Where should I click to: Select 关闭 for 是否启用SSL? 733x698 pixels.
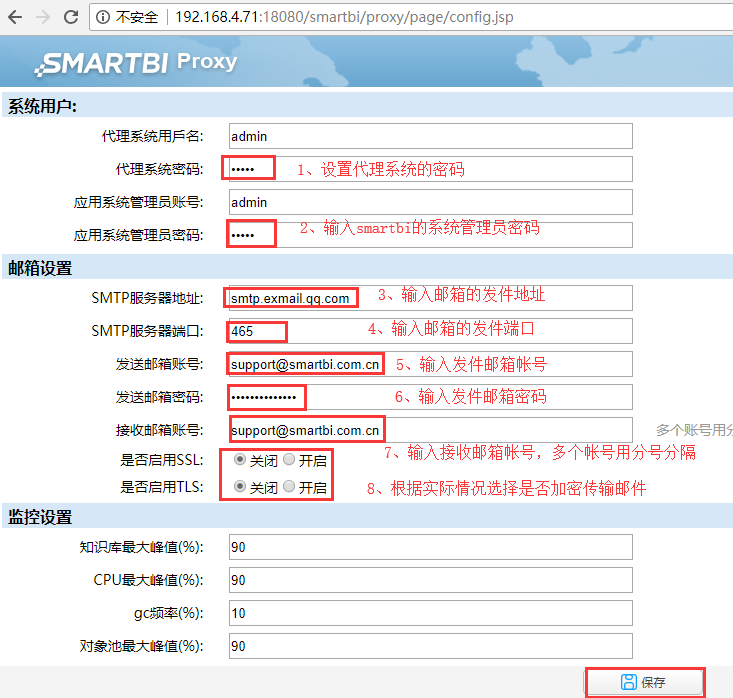click(x=240, y=460)
